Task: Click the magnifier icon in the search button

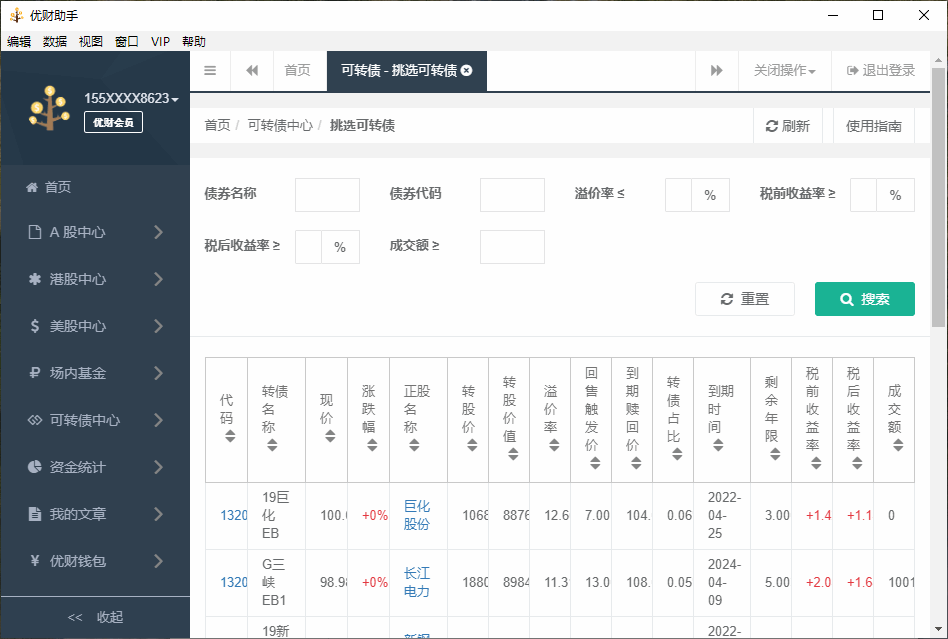Action: click(x=849, y=298)
